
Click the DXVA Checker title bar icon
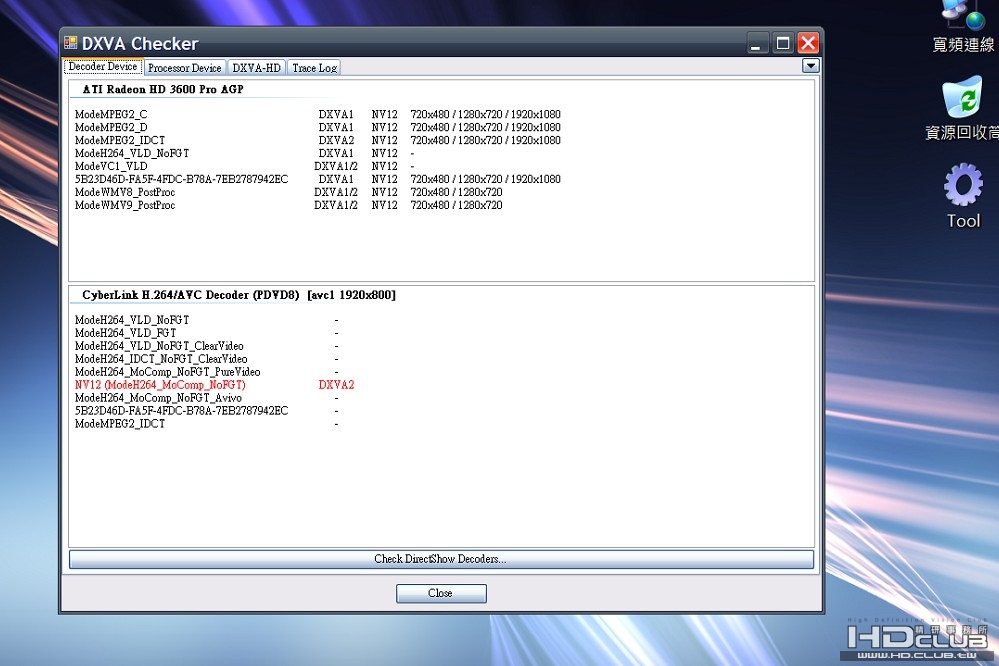point(70,43)
